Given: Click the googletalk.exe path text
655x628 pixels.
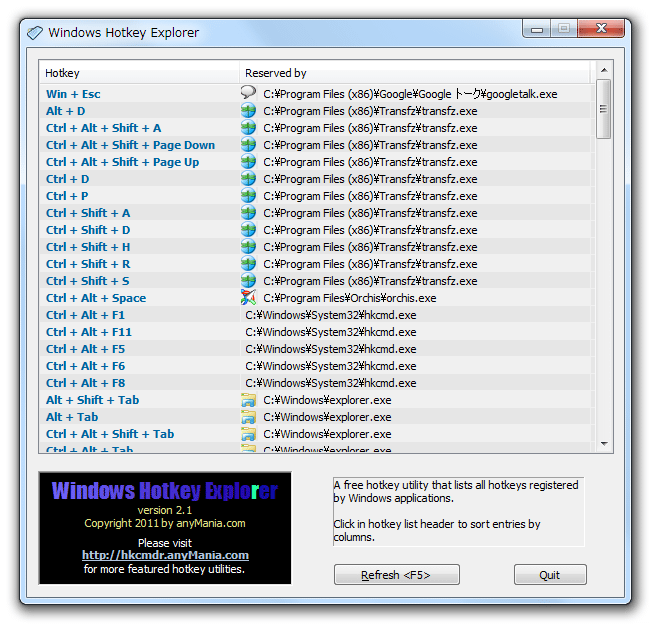Looking at the screenshot, I should click(x=410, y=94).
